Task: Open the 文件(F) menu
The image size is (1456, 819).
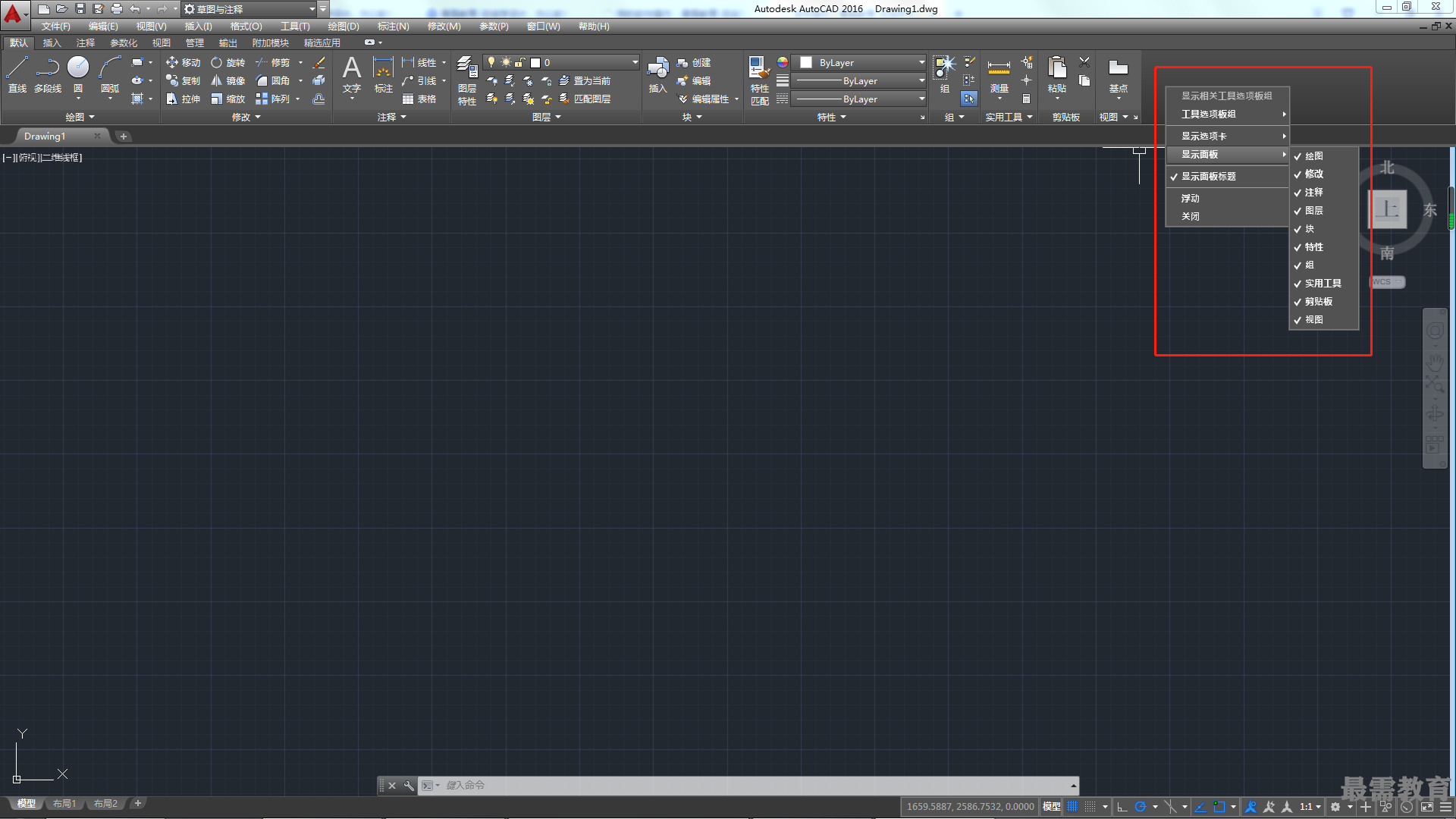Action: [x=55, y=27]
